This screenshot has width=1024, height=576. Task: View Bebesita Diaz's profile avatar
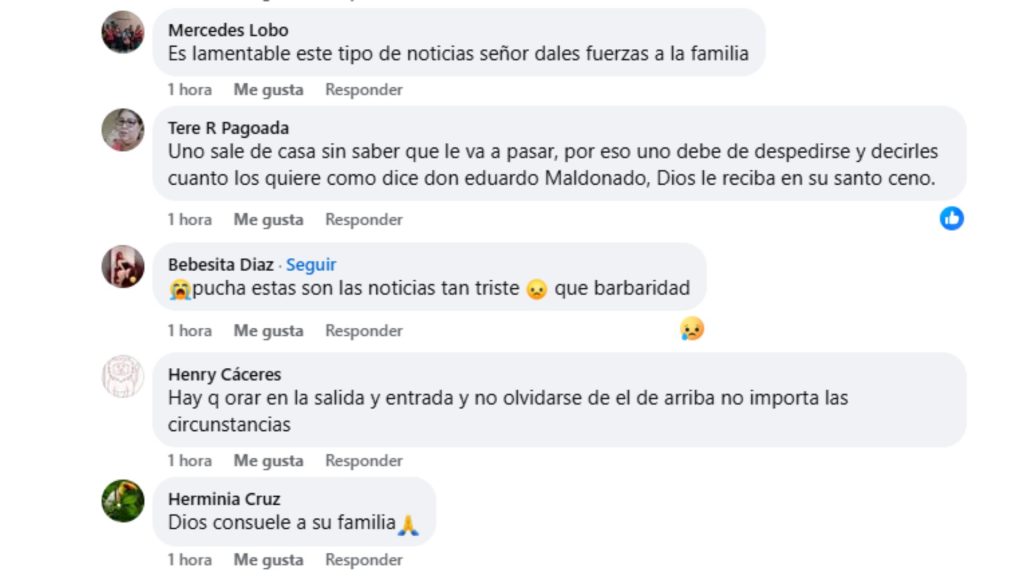[x=122, y=265]
